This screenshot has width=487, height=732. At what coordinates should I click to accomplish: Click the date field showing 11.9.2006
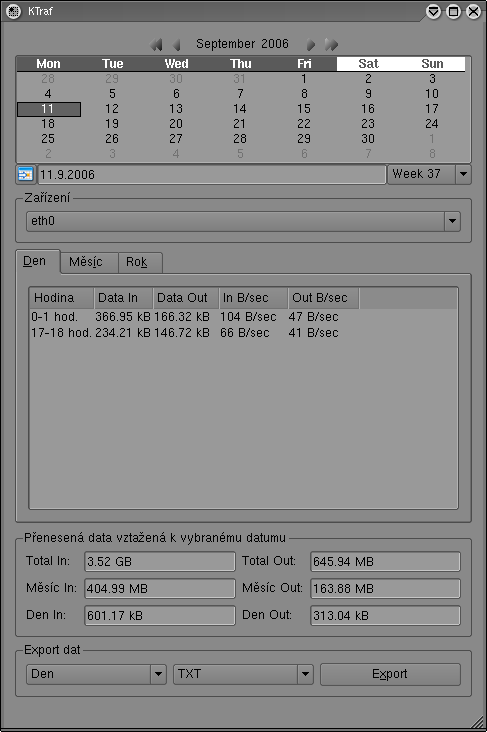point(212,175)
